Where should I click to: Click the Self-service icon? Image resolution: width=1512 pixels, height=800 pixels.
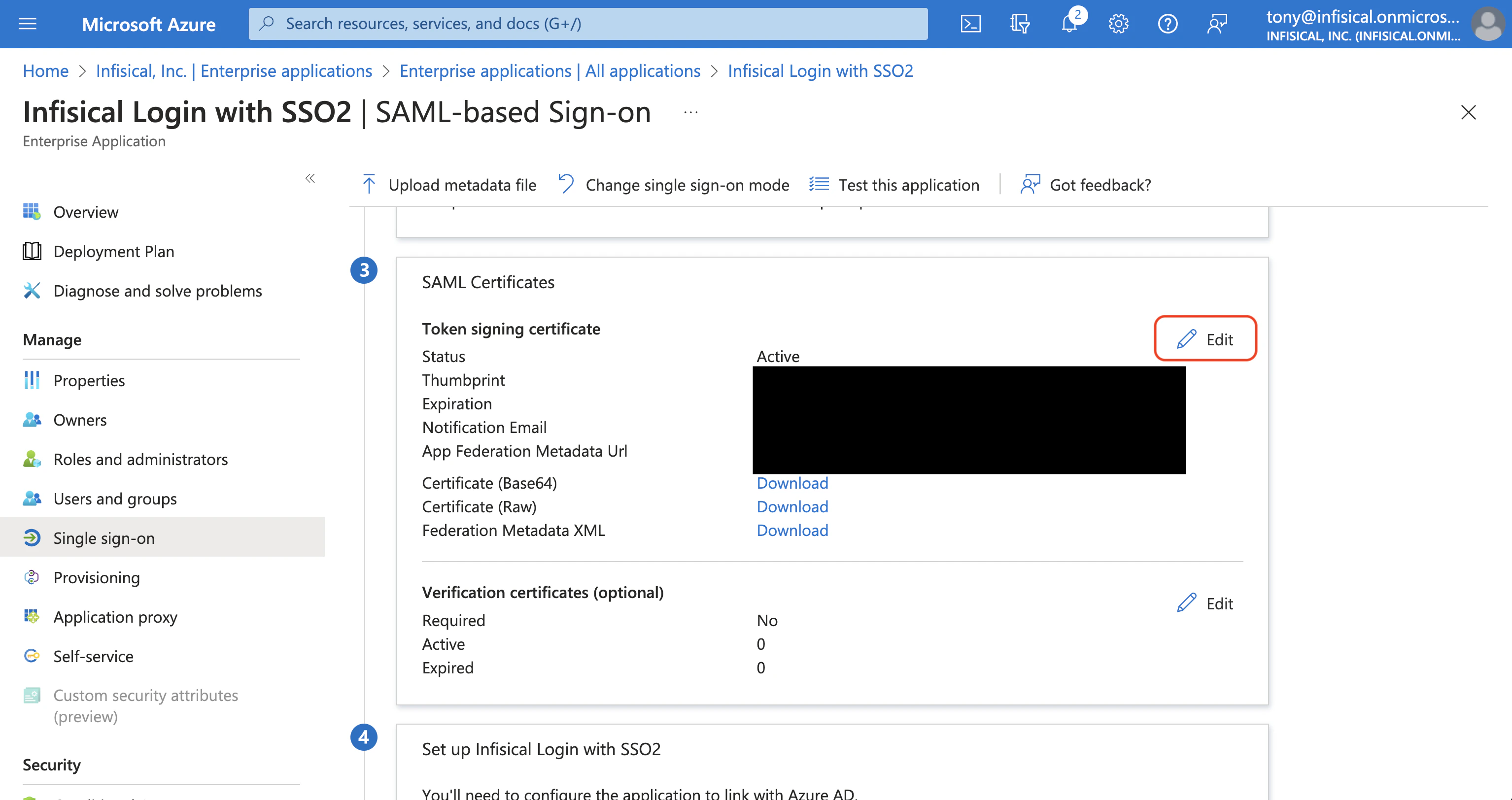(x=32, y=656)
